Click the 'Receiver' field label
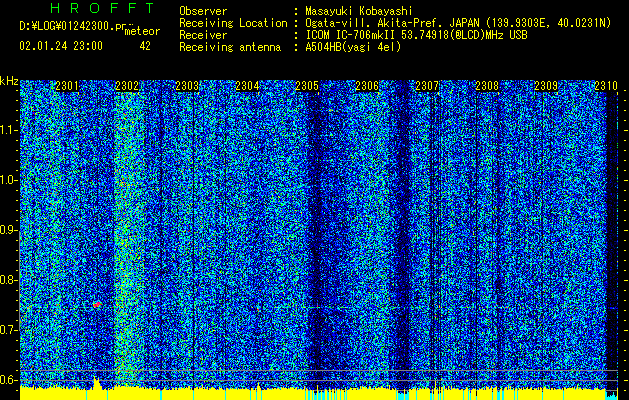Viewport: 629px width, 400px height. [x=203, y=35]
